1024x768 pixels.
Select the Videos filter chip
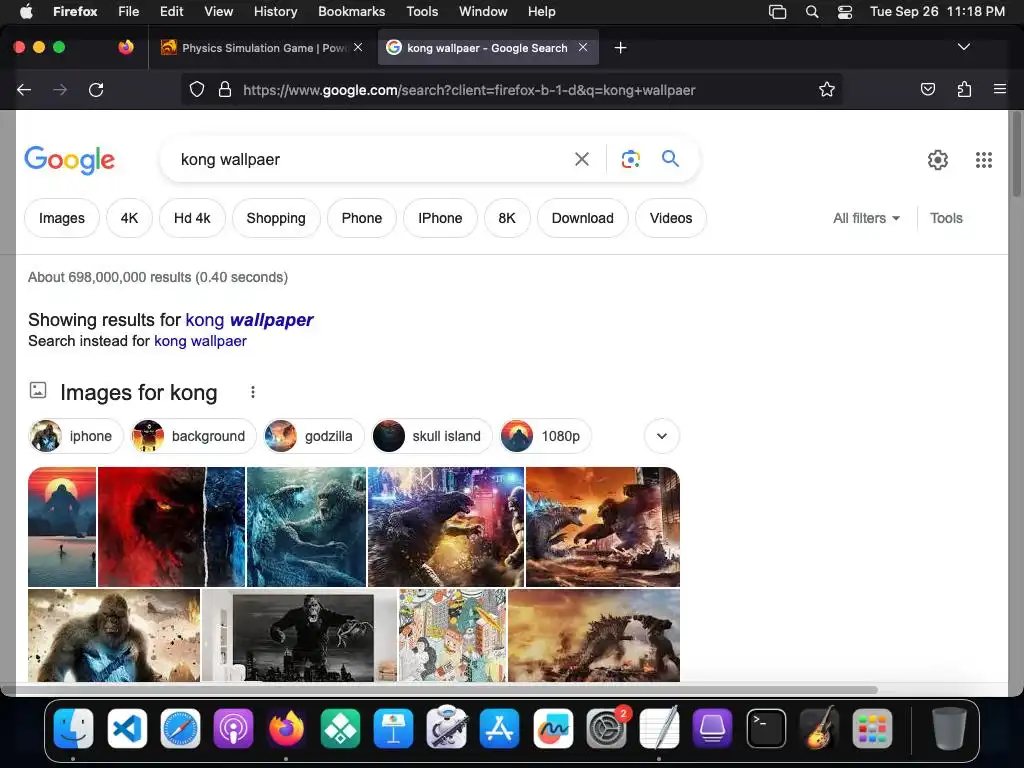tap(671, 218)
